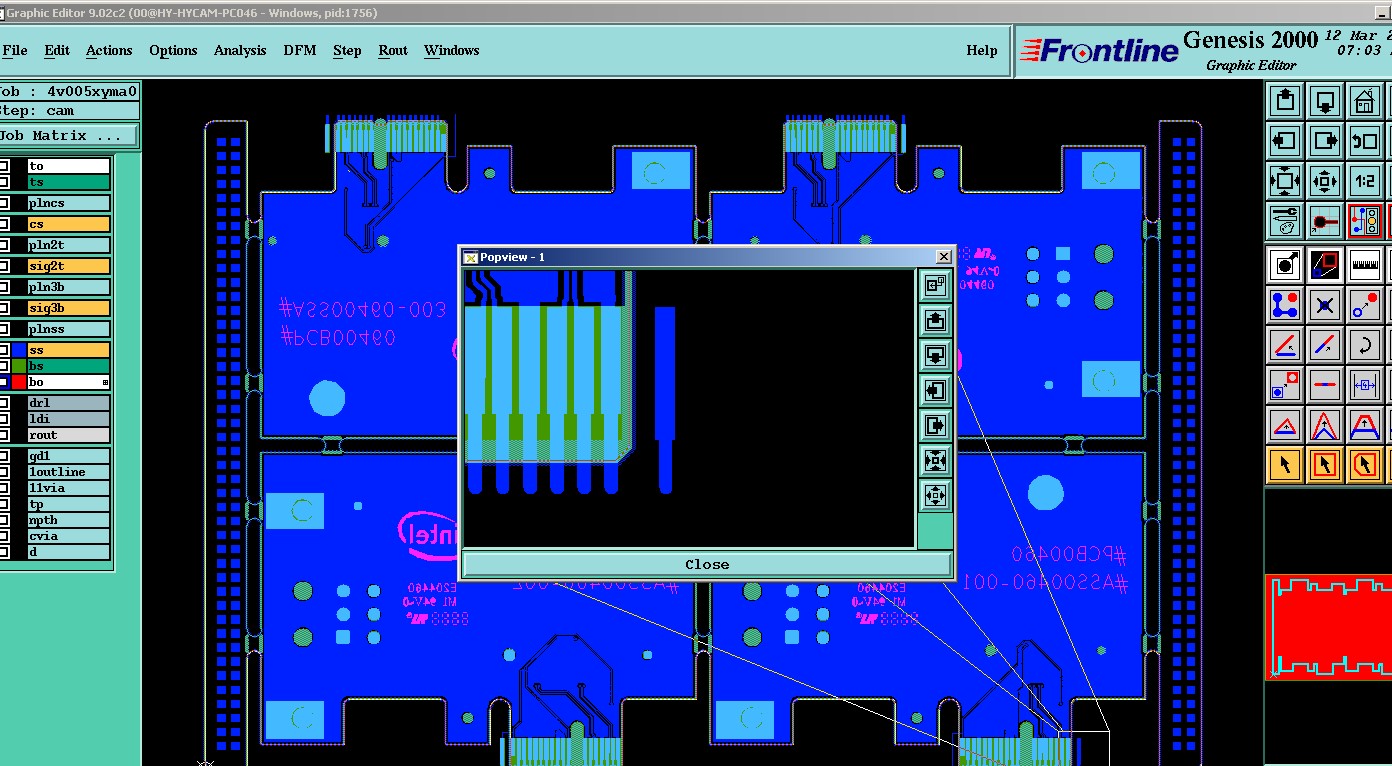Click the red-bordered traffic light filter icon
The width and height of the screenshot is (1392, 766).
pyautogui.click(x=1365, y=221)
